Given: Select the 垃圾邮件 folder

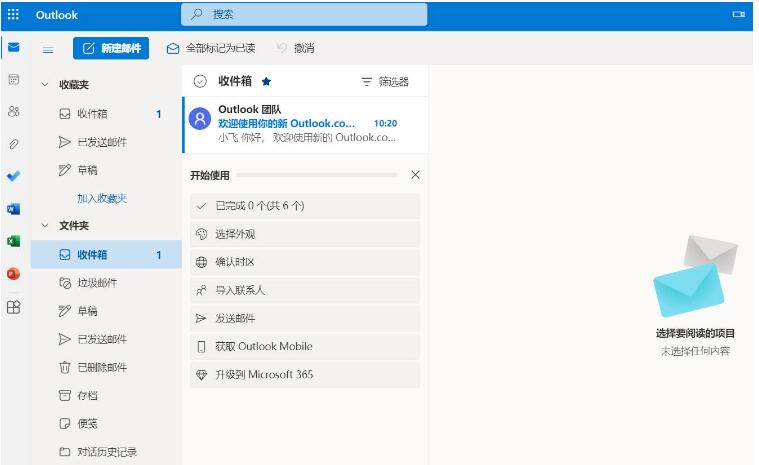Looking at the screenshot, I should pos(96,283).
